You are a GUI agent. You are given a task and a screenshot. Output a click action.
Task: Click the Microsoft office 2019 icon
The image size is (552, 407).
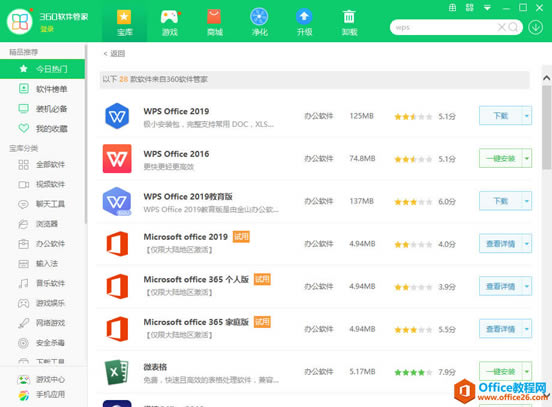click(117, 244)
